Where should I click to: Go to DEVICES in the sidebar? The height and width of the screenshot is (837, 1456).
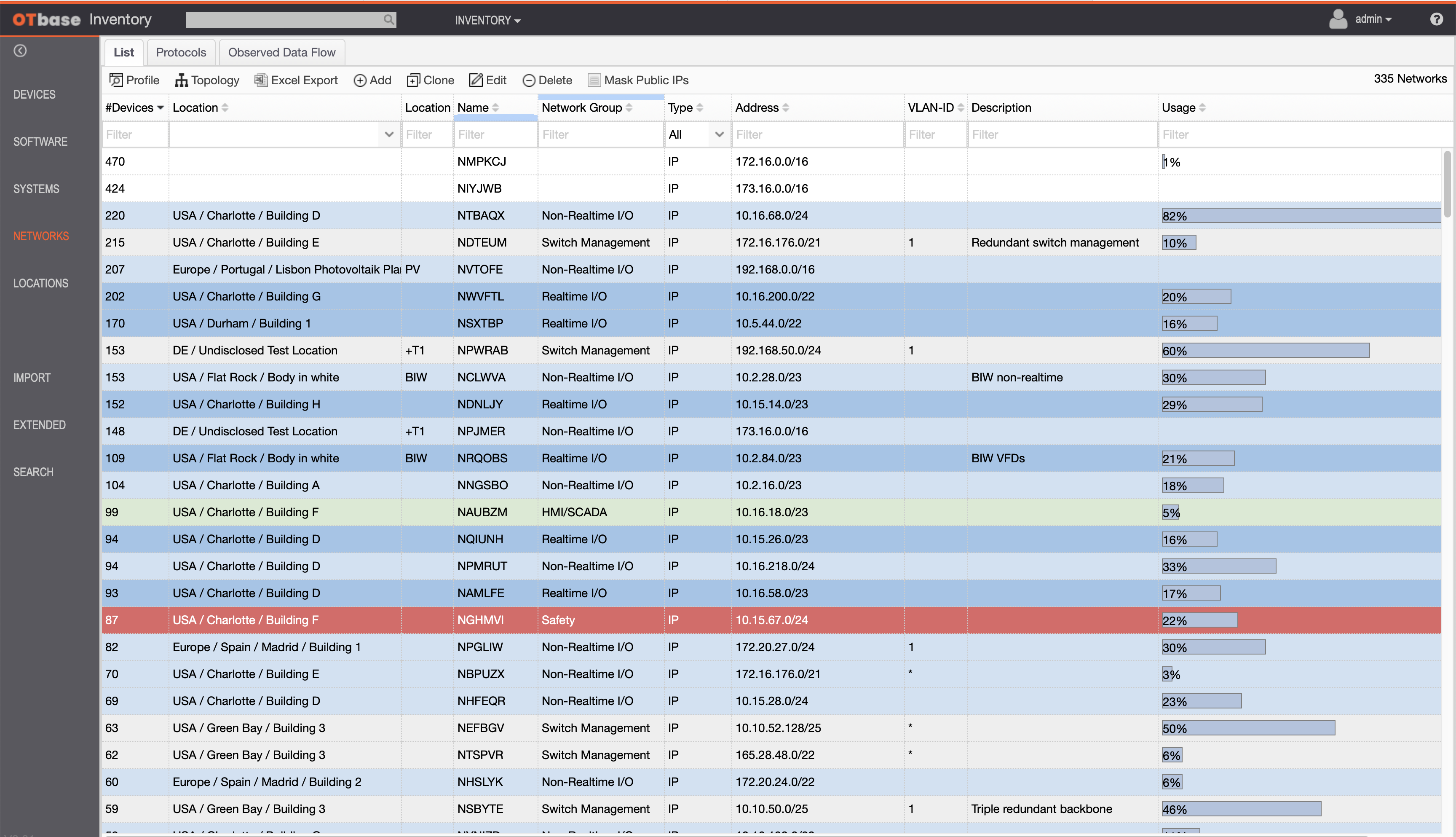click(35, 94)
